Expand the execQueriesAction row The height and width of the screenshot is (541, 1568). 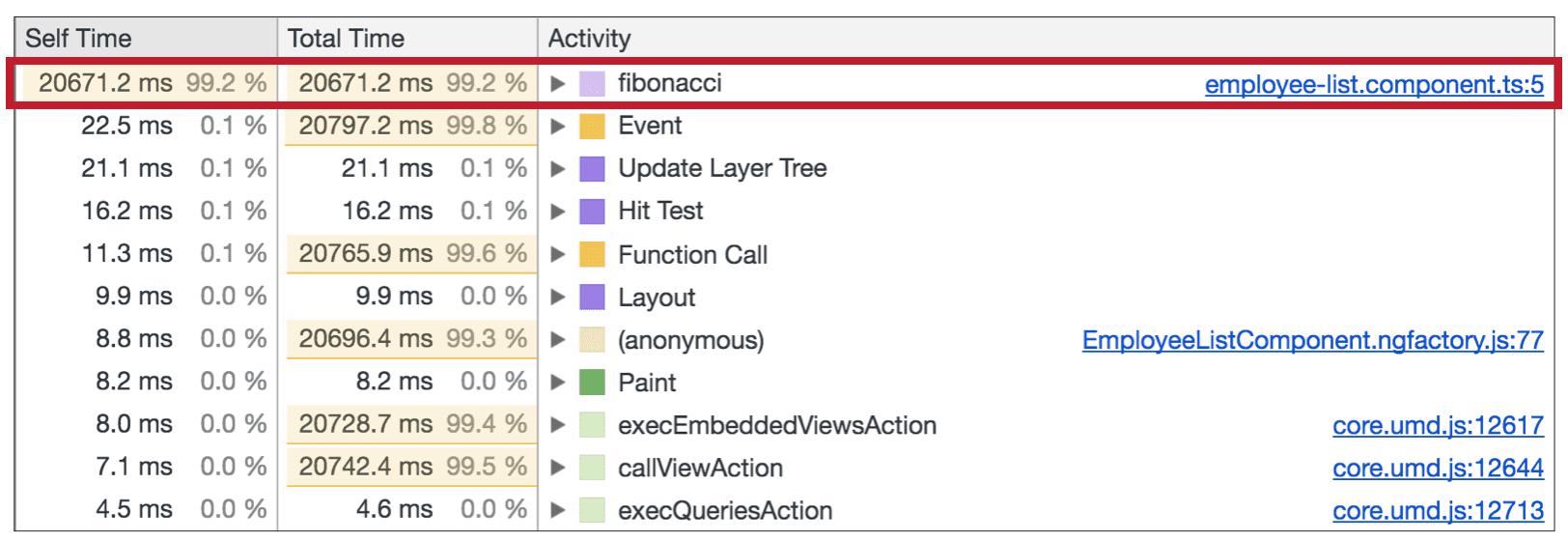pyautogui.click(x=557, y=510)
